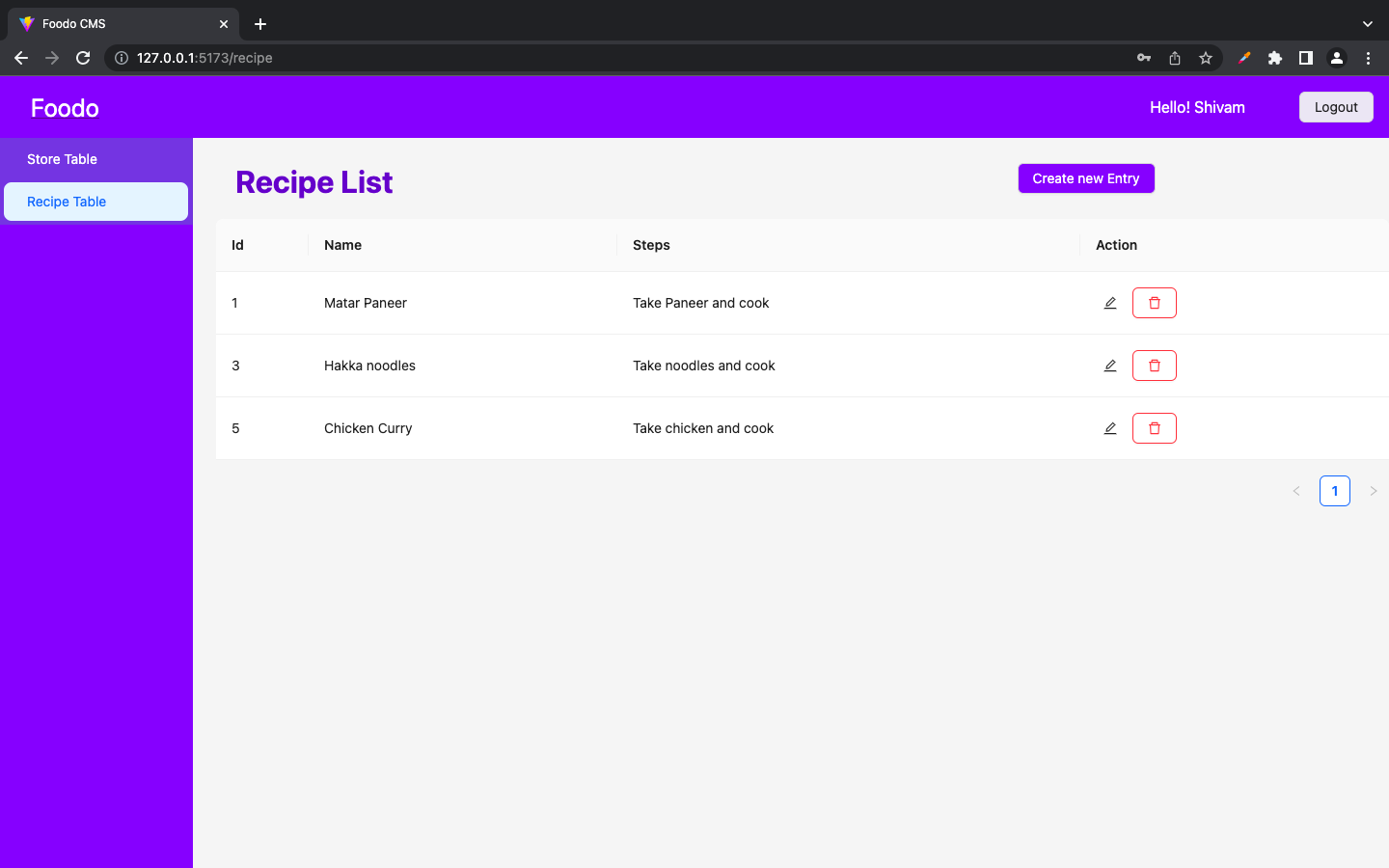Click the Id cell of Matar Paneer row
1389x868 pixels.
coord(262,303)
